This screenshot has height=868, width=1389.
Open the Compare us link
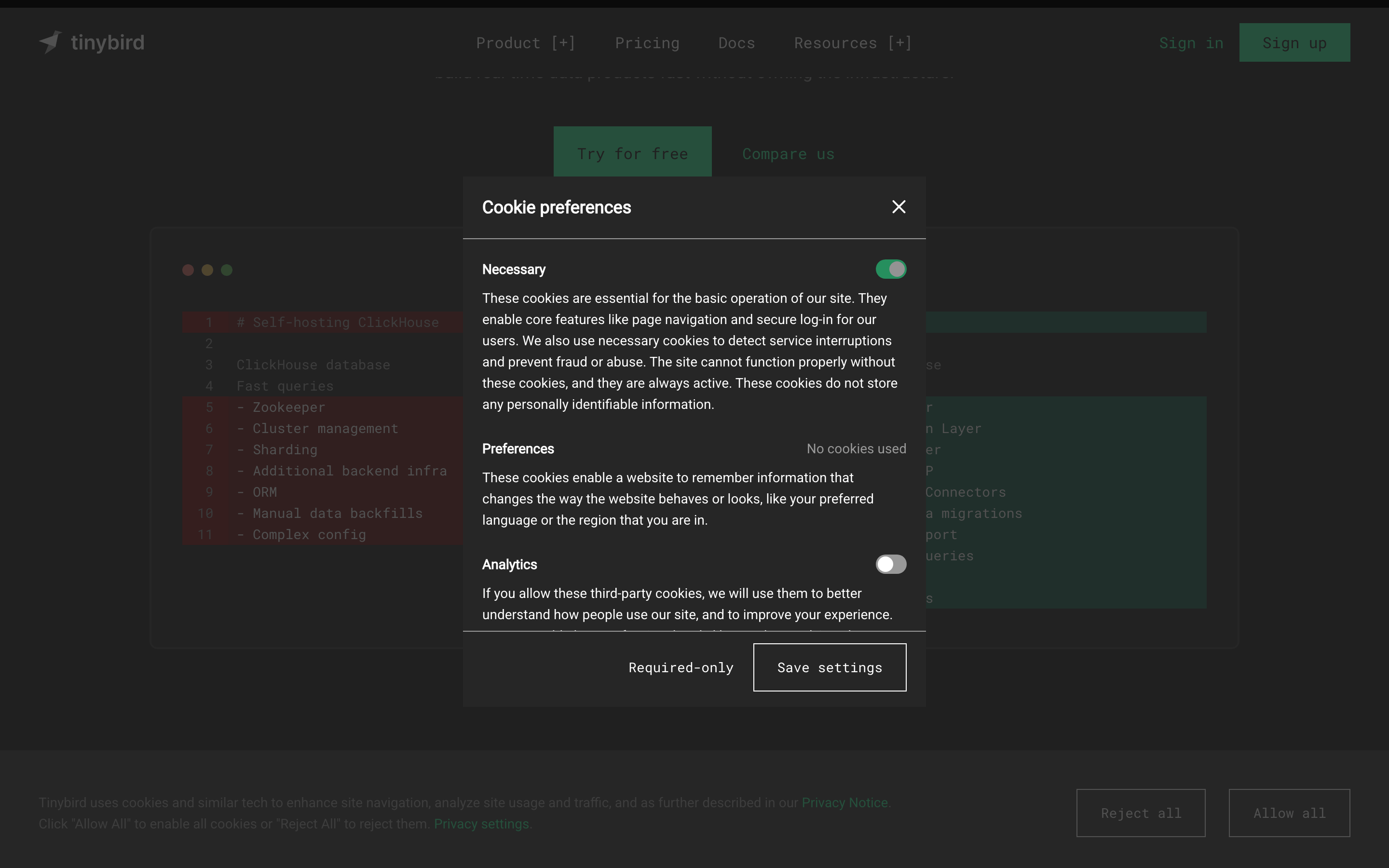coord(788,154)
